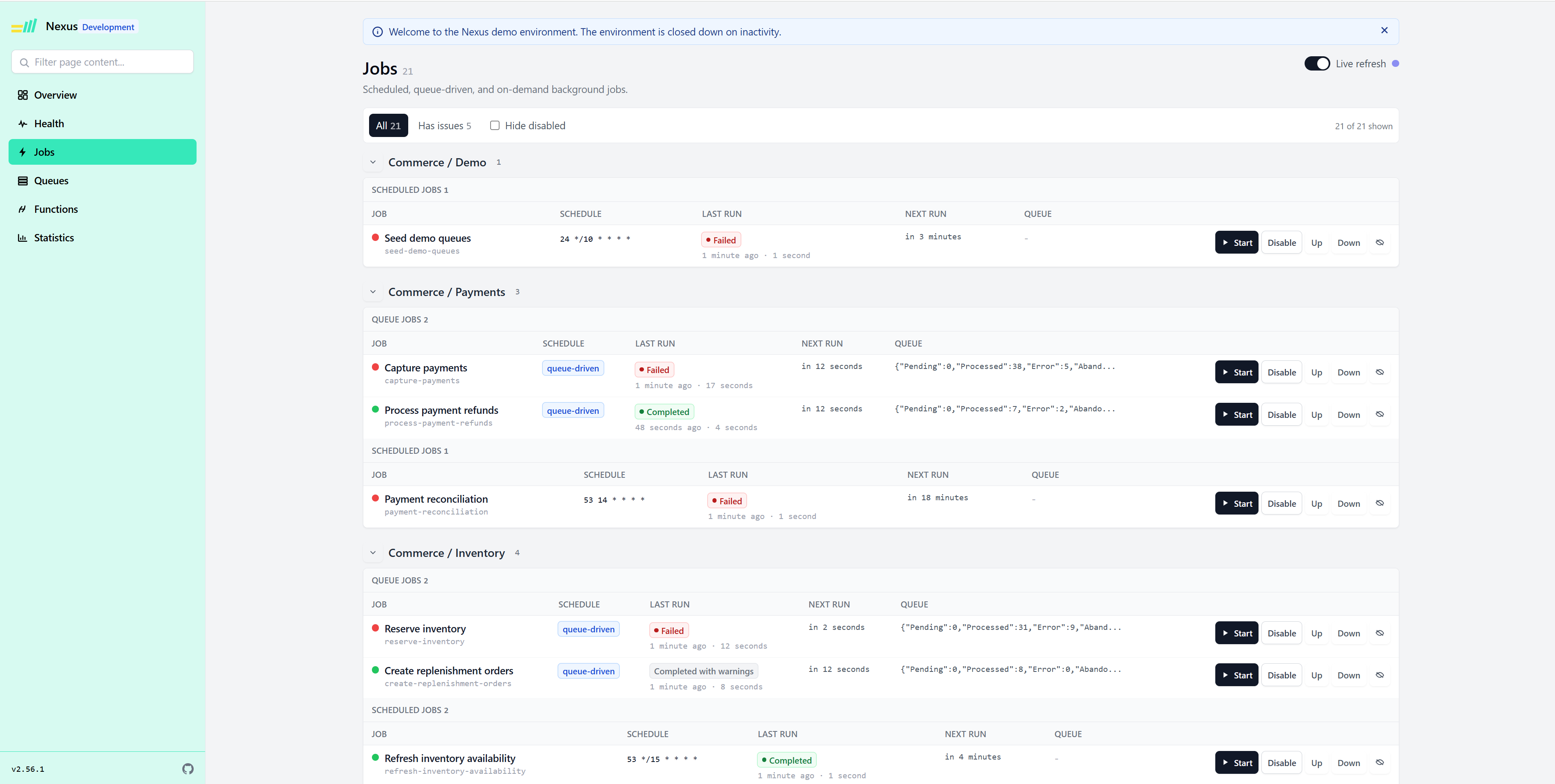Click the Statistics bar chart icon in the sidebar

click(x=23, y=238)
